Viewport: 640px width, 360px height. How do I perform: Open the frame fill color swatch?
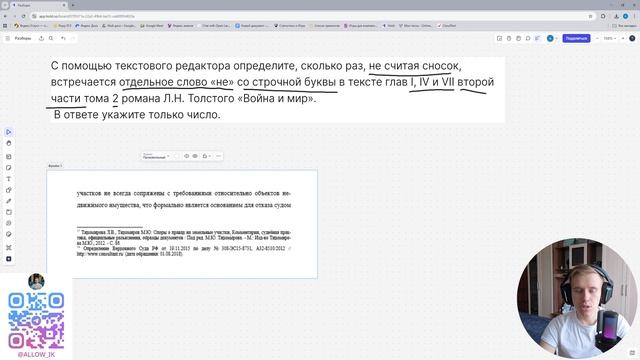point(177,156)
